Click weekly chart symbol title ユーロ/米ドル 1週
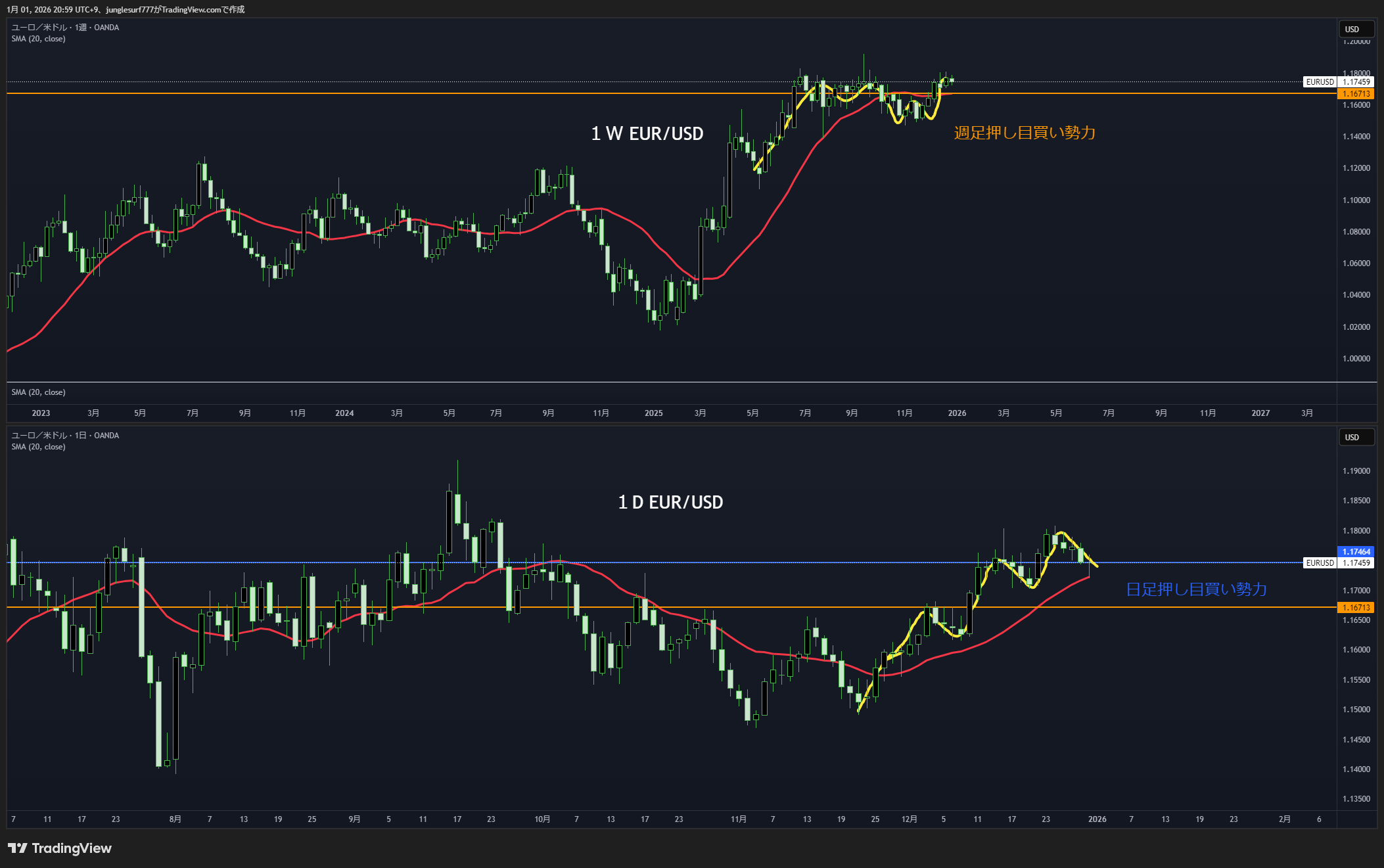 (x=65, y=28)
